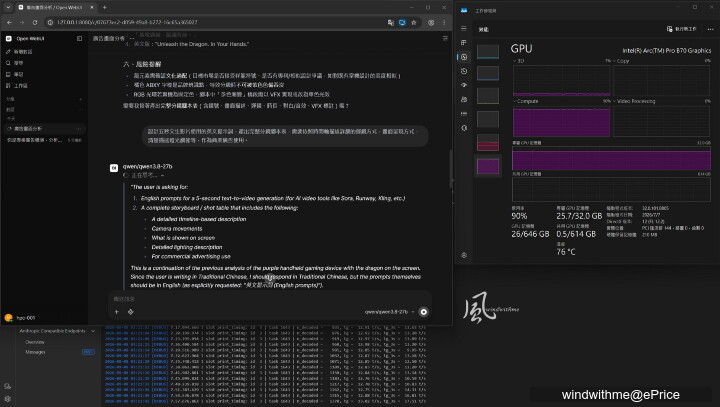The height and width of the screenshot is (407, 720).
Task: Open Startup apps in Task Manager
Action: [464, 85]
